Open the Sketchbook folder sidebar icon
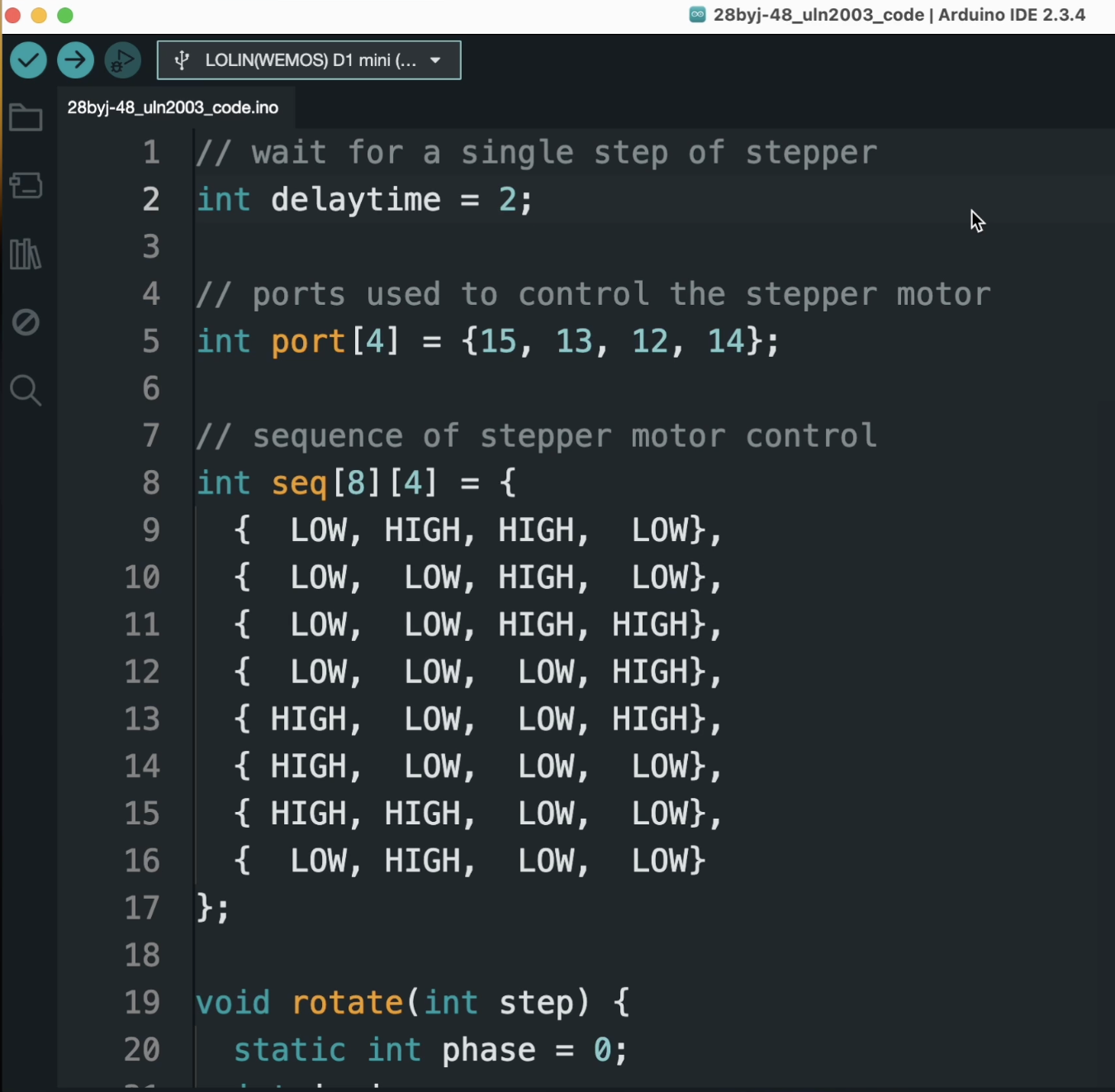This screenshot has width=1115, height=1092. click(x=26, y=118)
